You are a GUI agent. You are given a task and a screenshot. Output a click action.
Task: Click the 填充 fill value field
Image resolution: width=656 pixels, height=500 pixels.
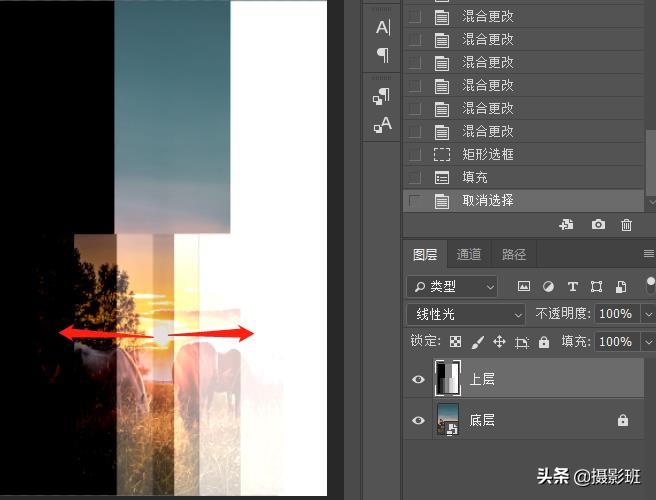(x=617, y=342)
